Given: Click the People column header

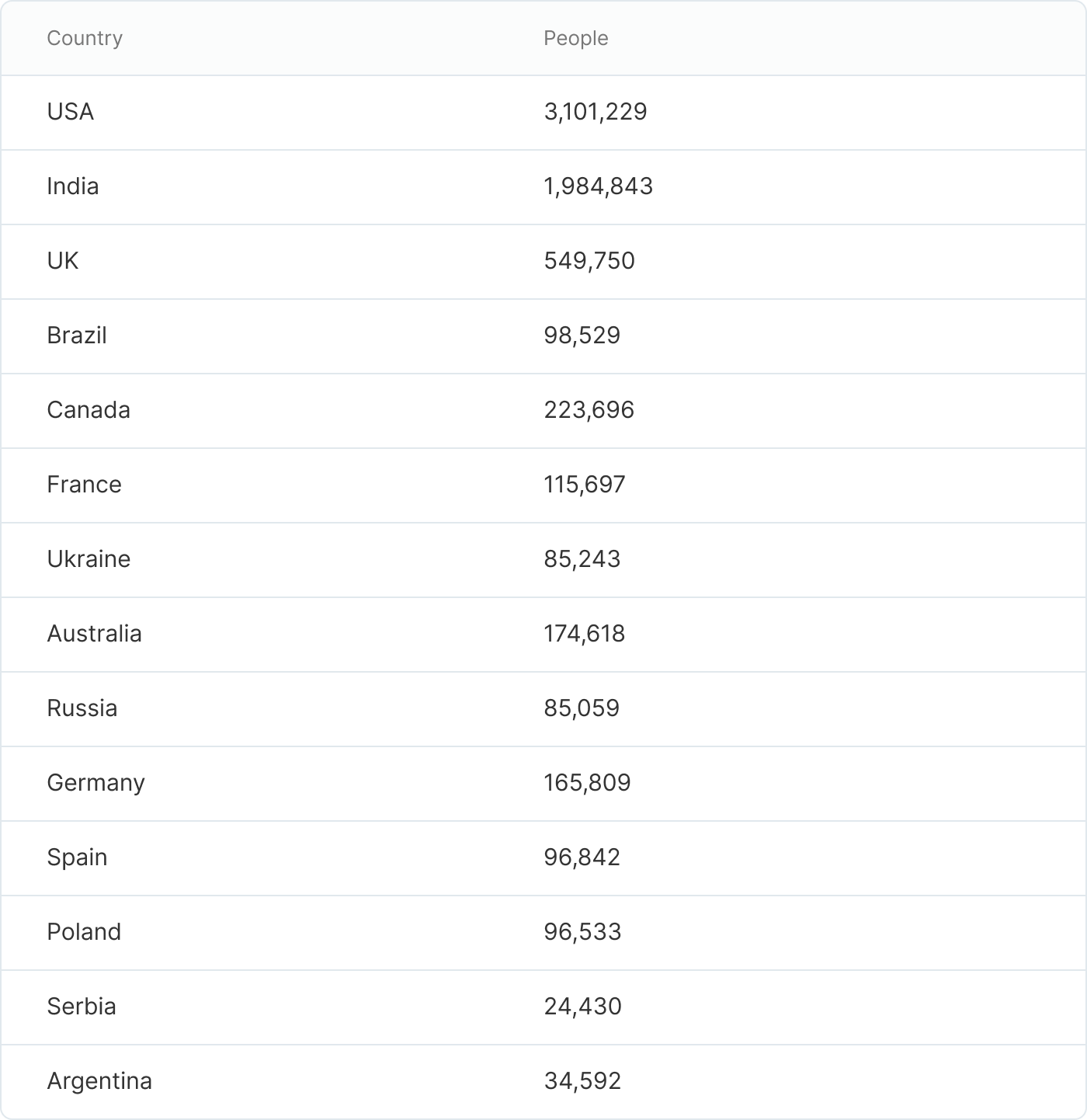Looking at the screenshot, I should click(x=575, y=38).
